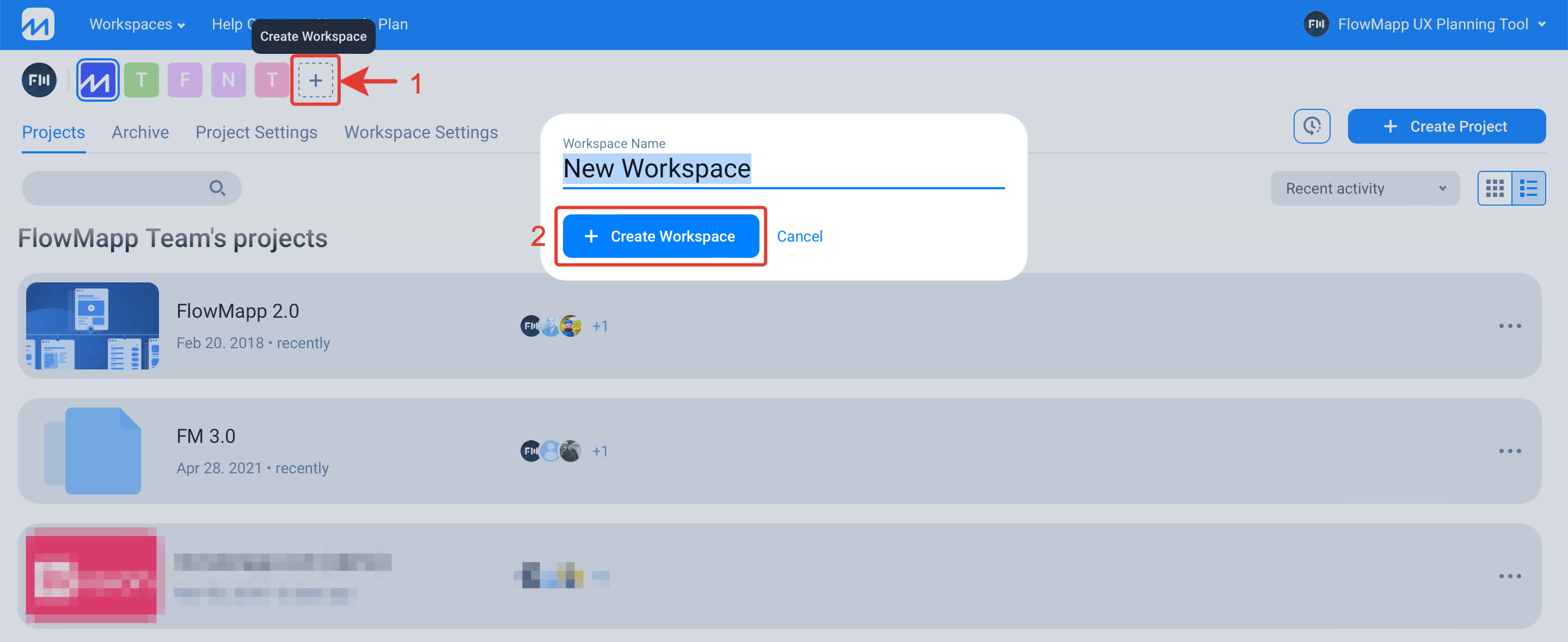1568x642 pixels.
Task: Go to Workspace Settings tab
Action: (421, 132)
